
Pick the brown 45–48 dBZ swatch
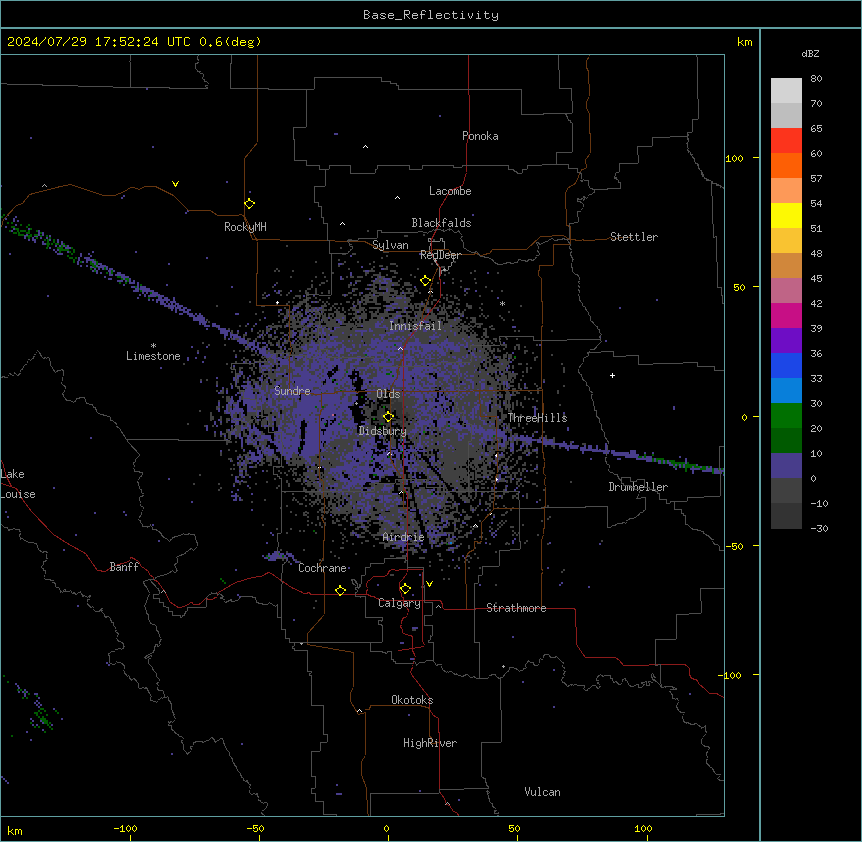pyautogui.click(x=786, y=265)
